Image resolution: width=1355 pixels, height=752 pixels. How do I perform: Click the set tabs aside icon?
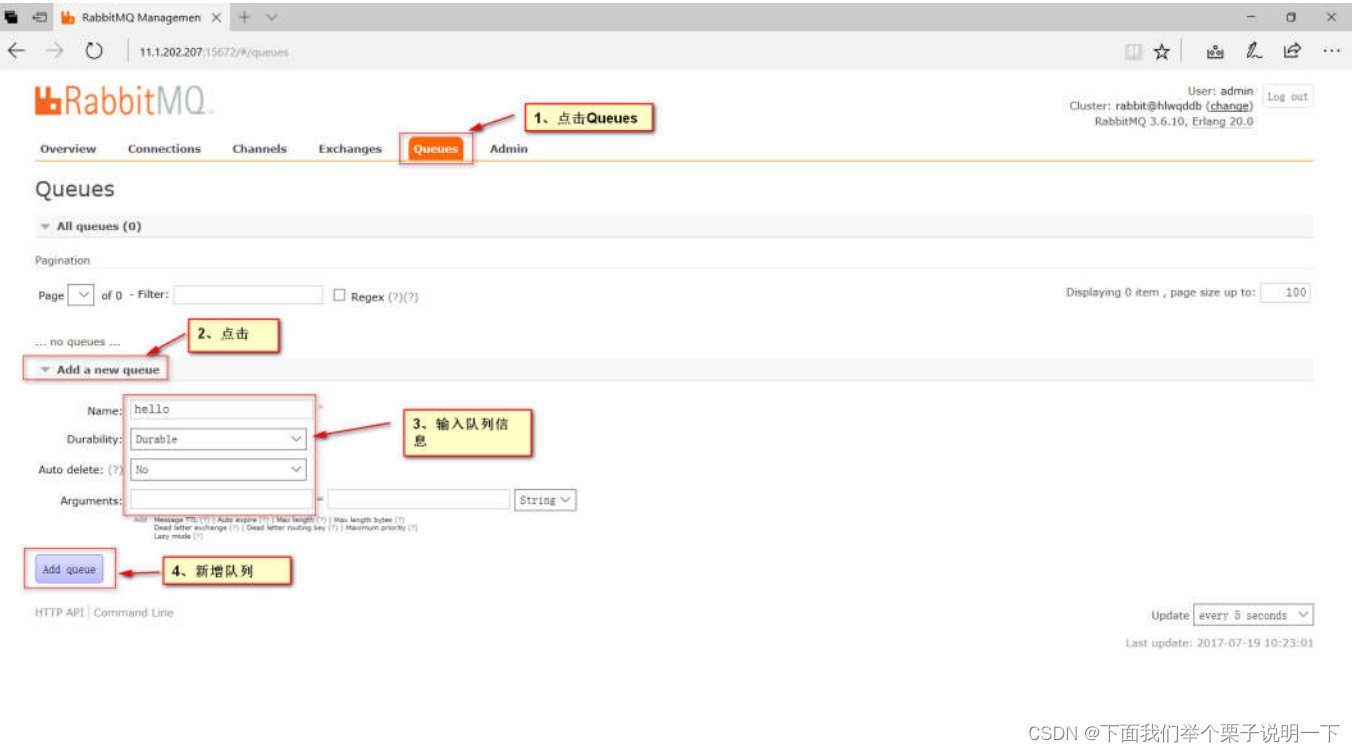(x=40, y=17)
